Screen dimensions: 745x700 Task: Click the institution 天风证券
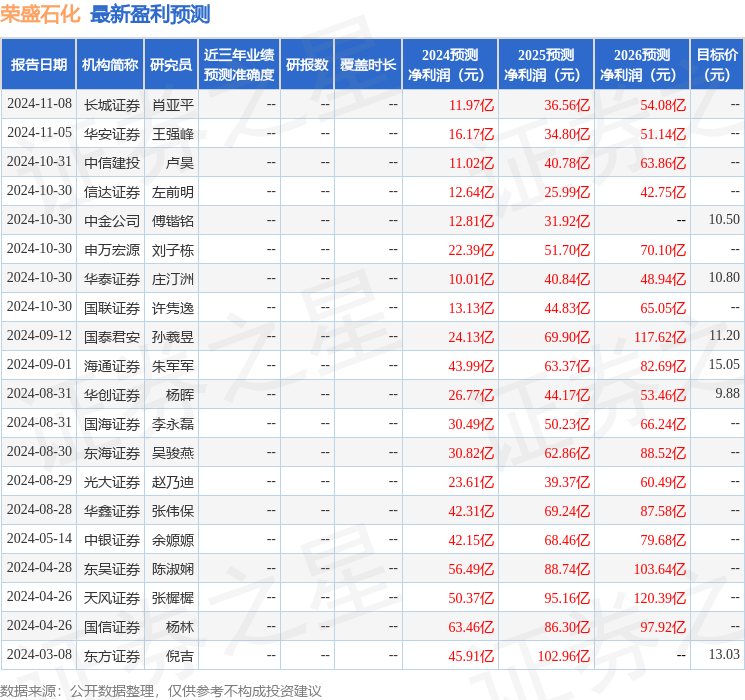(x=112, y=598)
